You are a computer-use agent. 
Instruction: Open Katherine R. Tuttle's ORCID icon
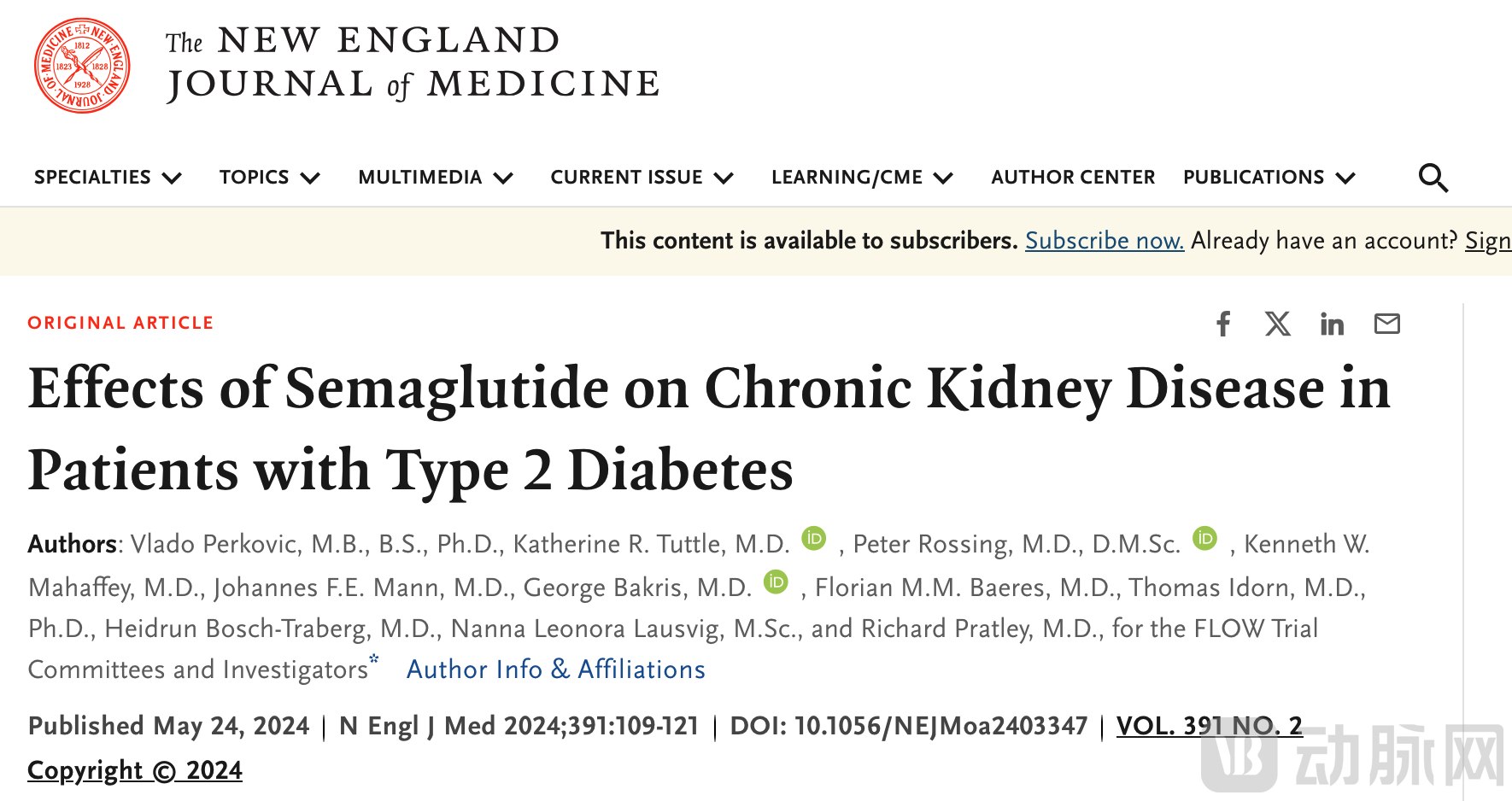click(814, 538)
